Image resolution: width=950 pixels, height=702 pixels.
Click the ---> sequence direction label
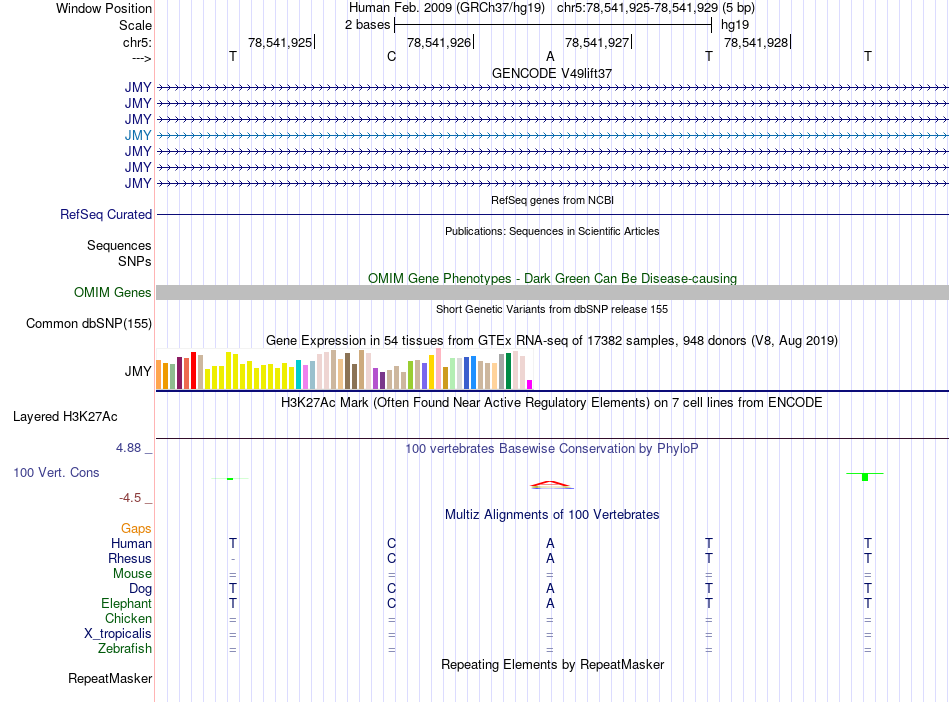tap(142, 58)
